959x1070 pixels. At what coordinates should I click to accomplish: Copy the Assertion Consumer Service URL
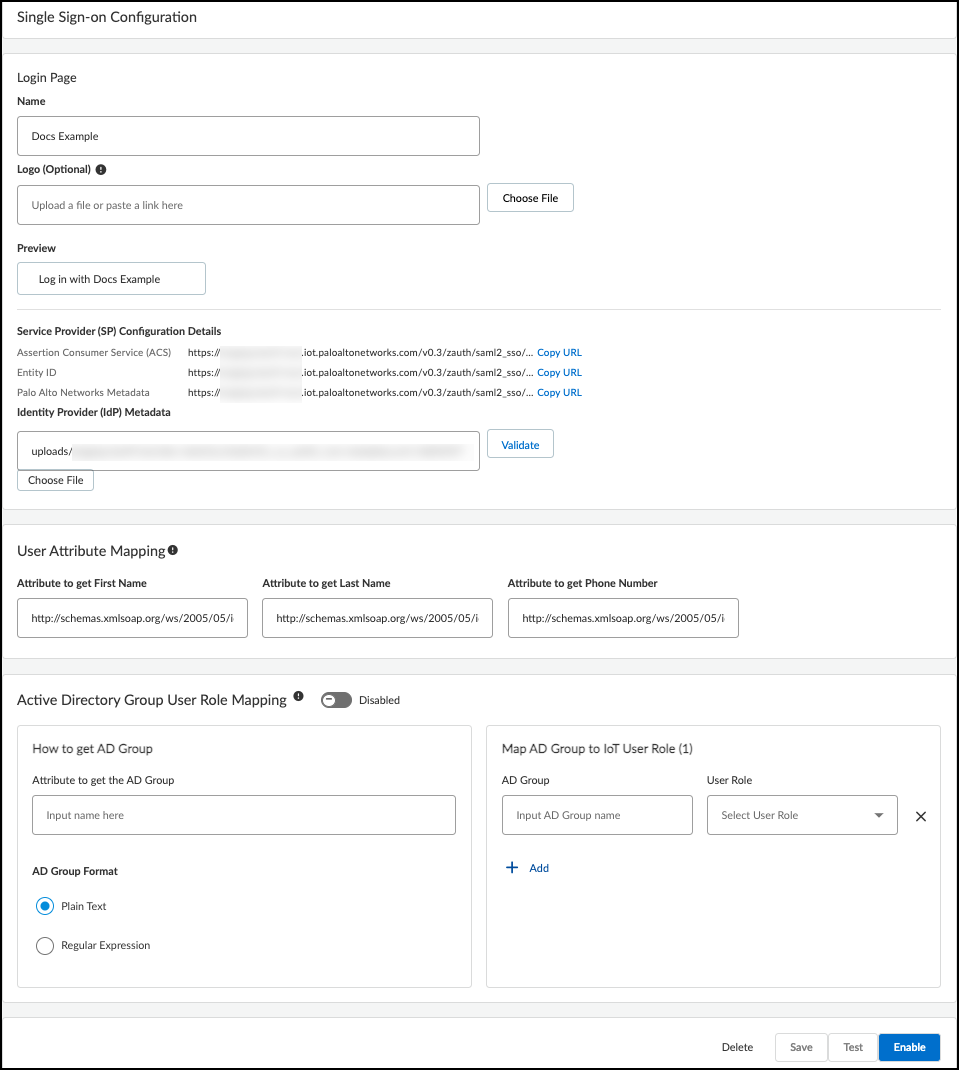[559, 352]
